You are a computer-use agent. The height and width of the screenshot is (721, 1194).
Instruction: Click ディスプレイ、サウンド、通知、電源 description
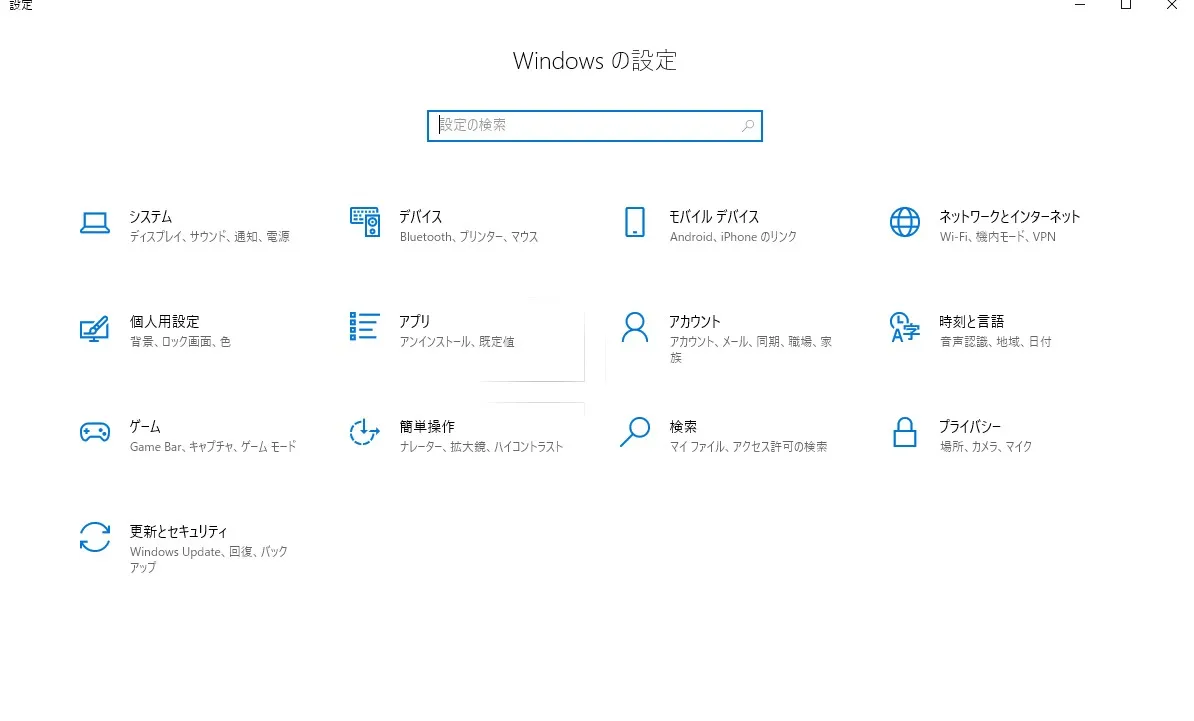coord(209,237)
